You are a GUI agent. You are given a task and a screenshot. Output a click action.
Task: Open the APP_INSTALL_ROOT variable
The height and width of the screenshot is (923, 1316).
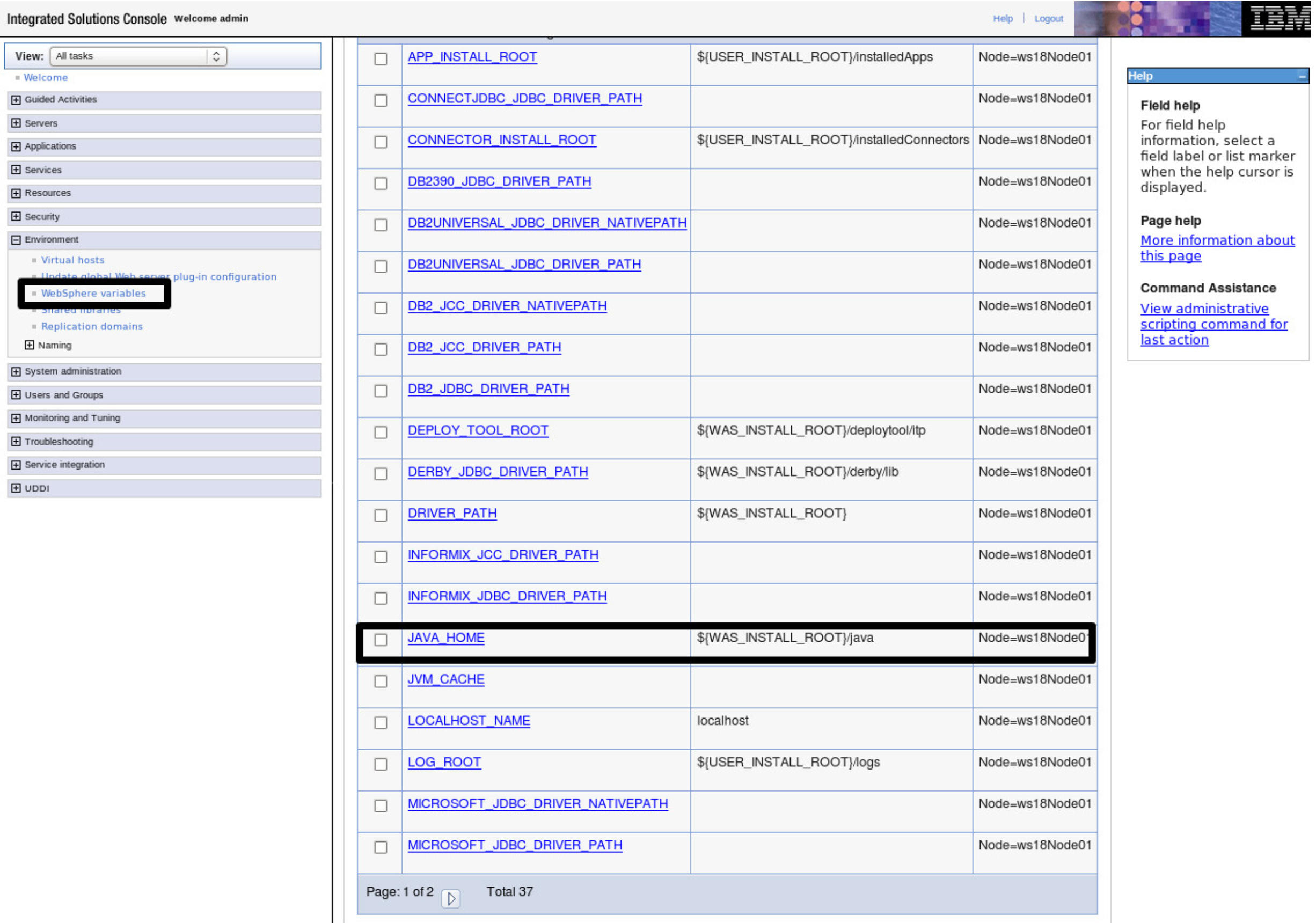472,57
